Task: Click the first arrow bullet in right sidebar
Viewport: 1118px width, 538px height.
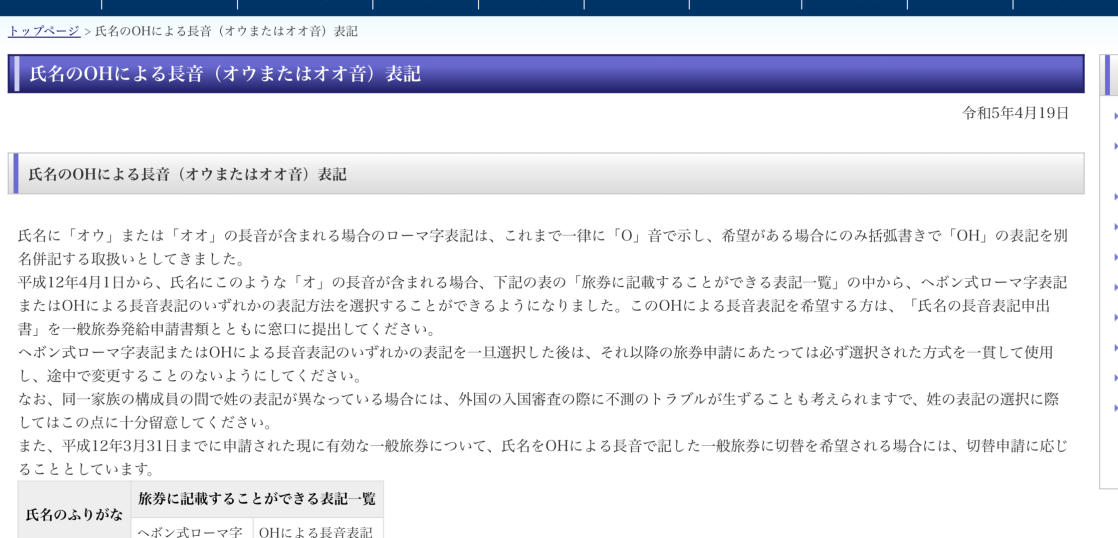Action: click(1115, 116)
